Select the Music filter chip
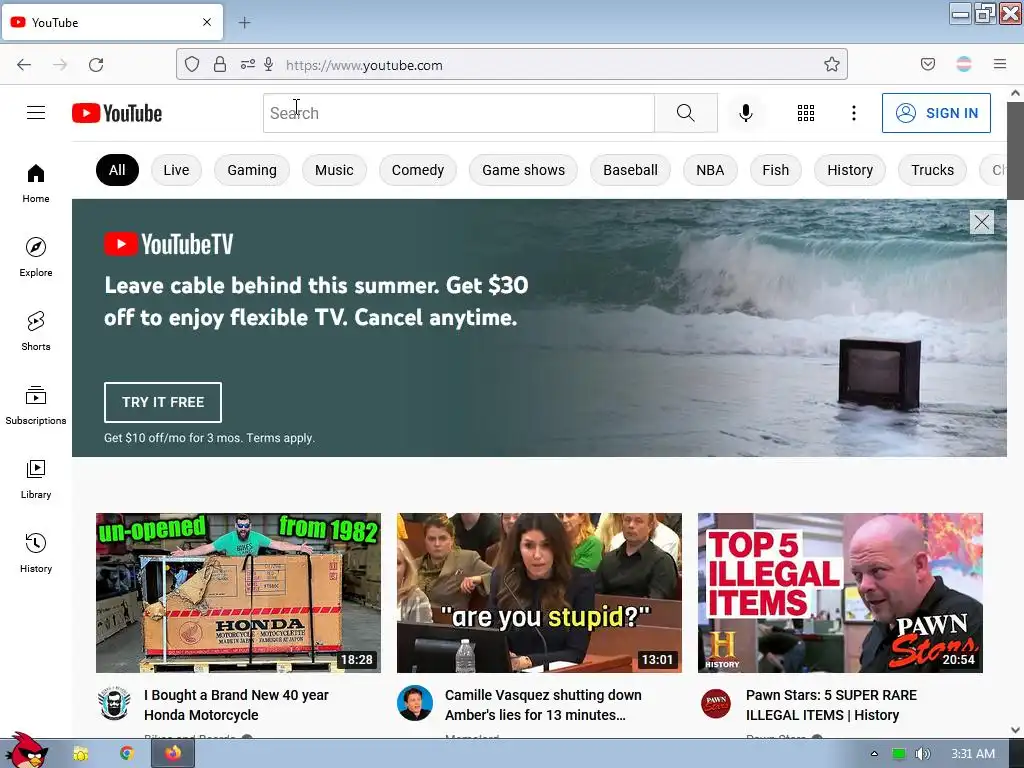Viewport: 1024px width, 768px height. (334, 170)
